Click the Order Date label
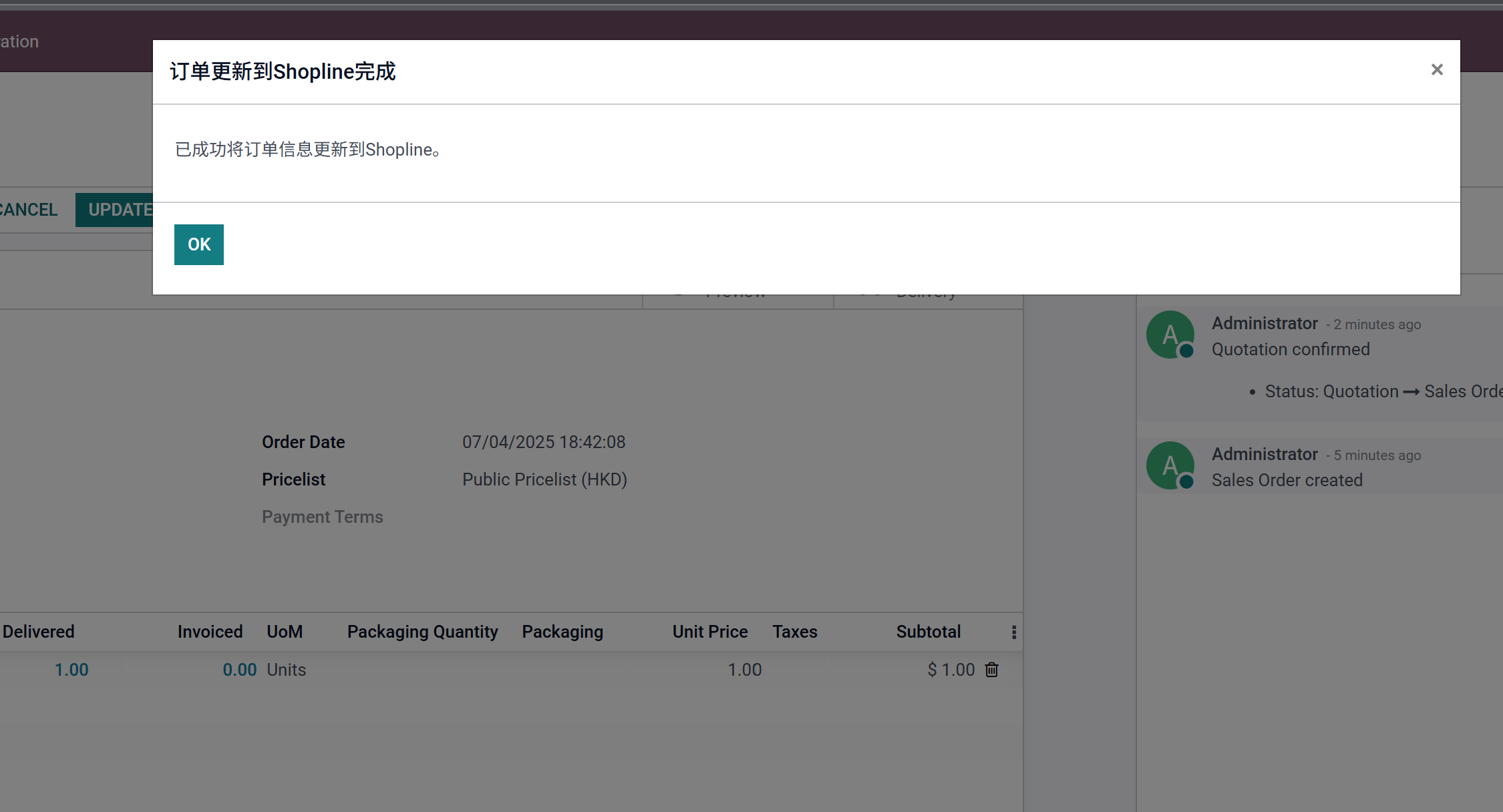This screenshot has height=812, width=1503. tap(303, 442)
